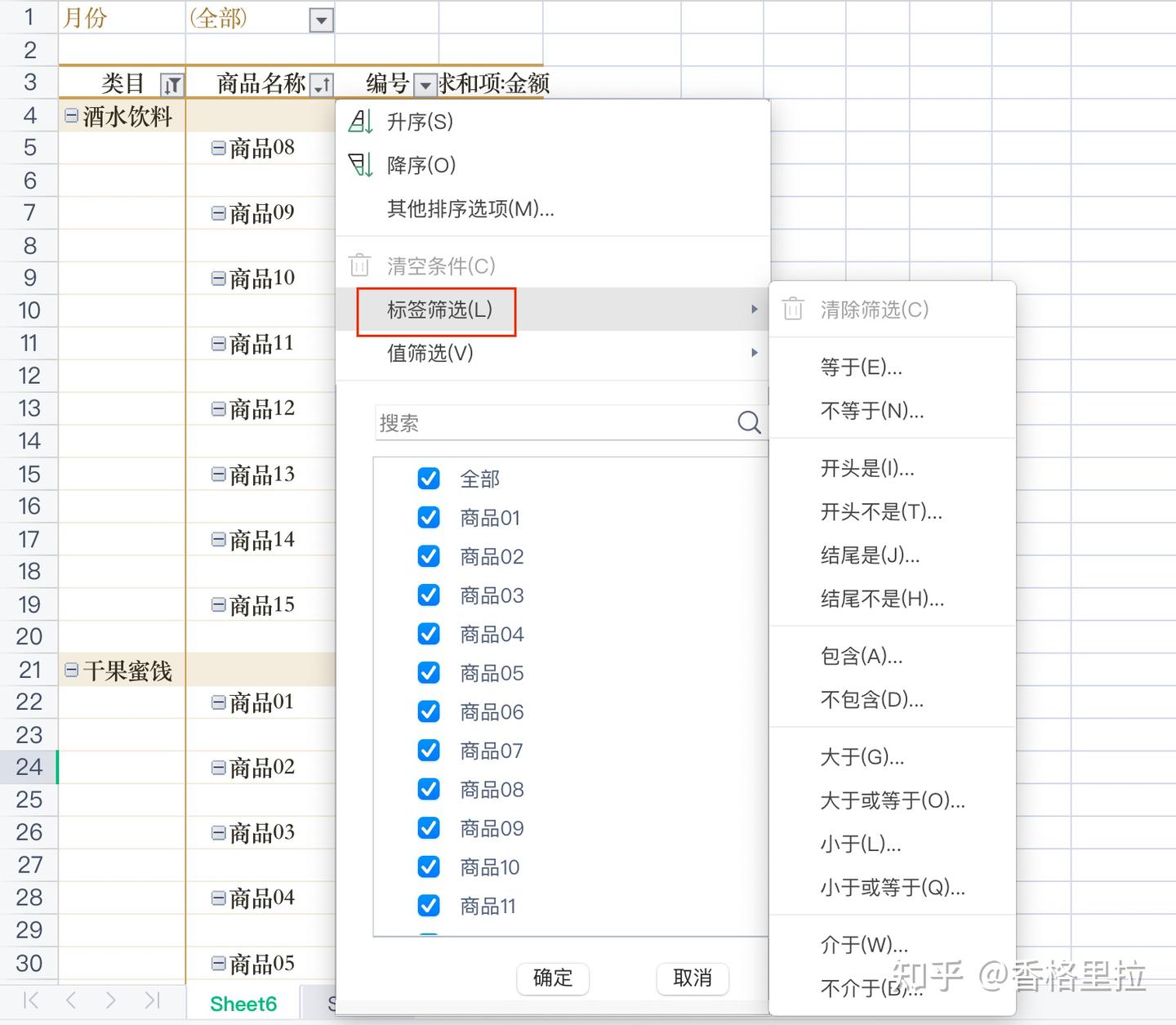
Task: Collapse the 商品12 row in pivot table
Action: pyautogui.click(x=218, y=408)
